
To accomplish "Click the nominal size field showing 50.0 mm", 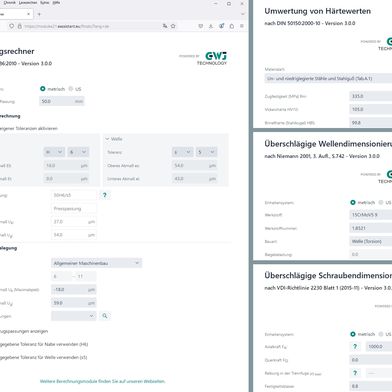I will pos(62,101).
